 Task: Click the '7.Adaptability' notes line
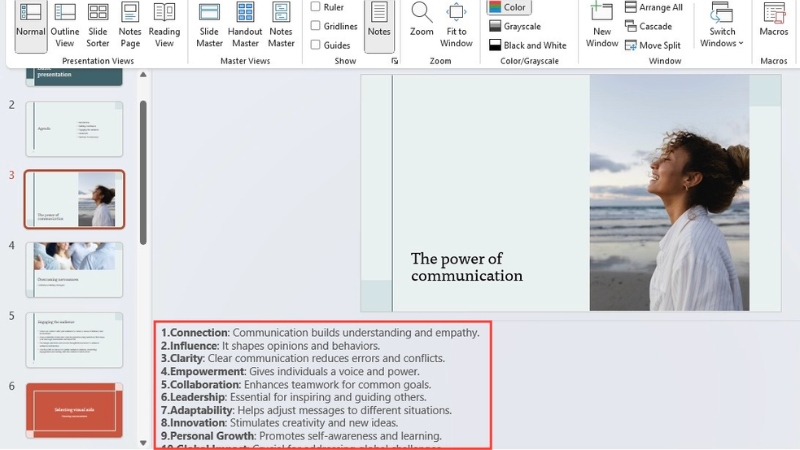(x=306, y=410)
